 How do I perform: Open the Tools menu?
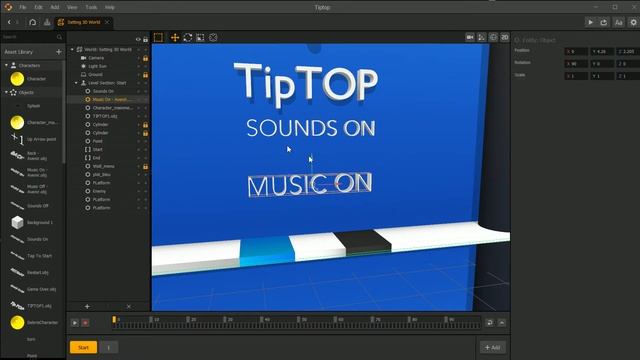click(91, 7)
